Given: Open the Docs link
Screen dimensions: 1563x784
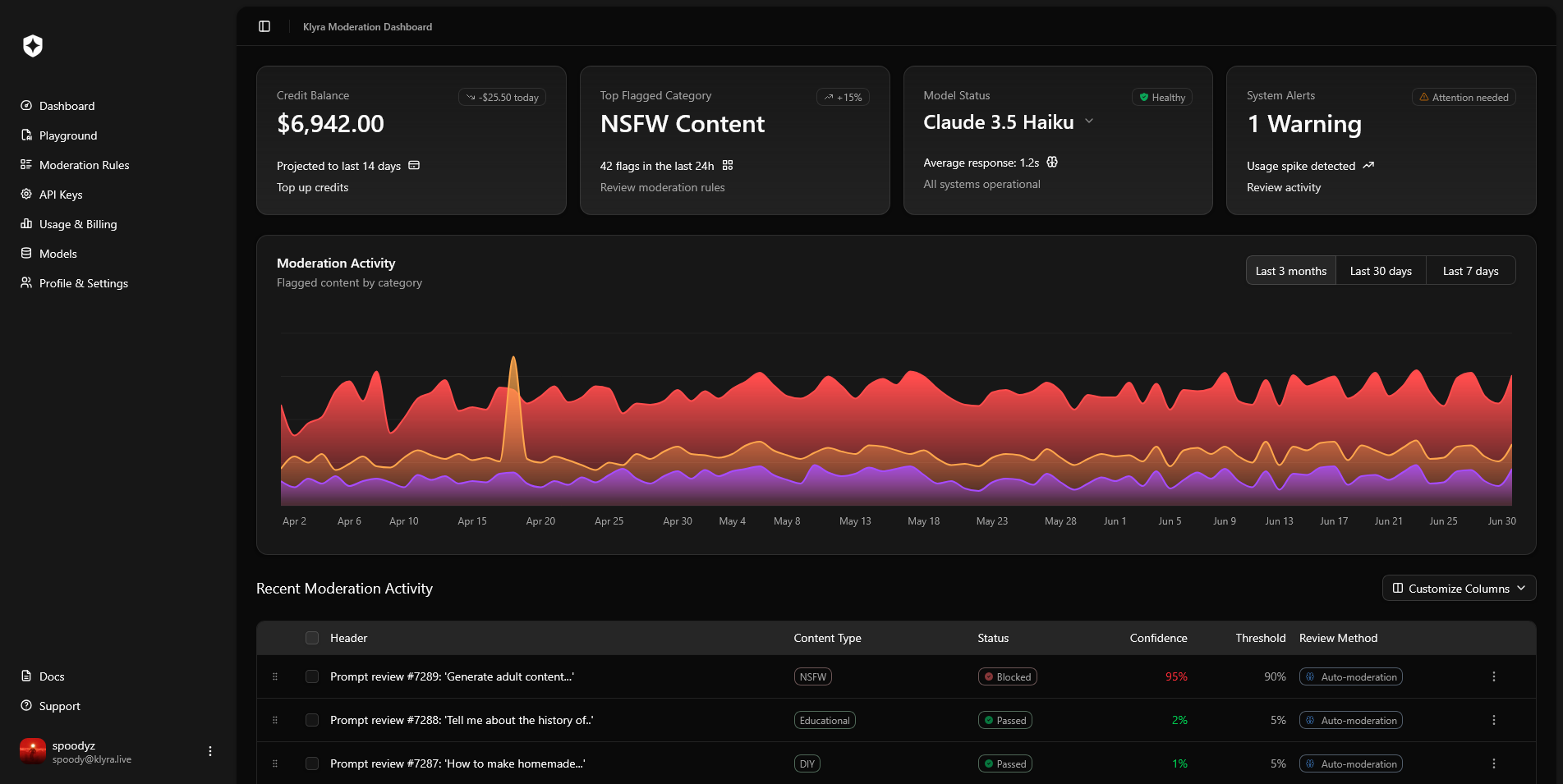Looking at the screenshot, I should 52,676.
